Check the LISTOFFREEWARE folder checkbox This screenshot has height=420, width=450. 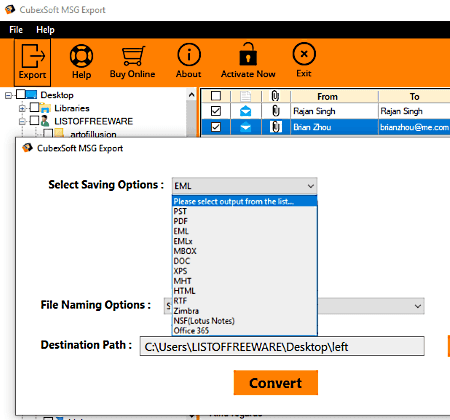(34, 120)
